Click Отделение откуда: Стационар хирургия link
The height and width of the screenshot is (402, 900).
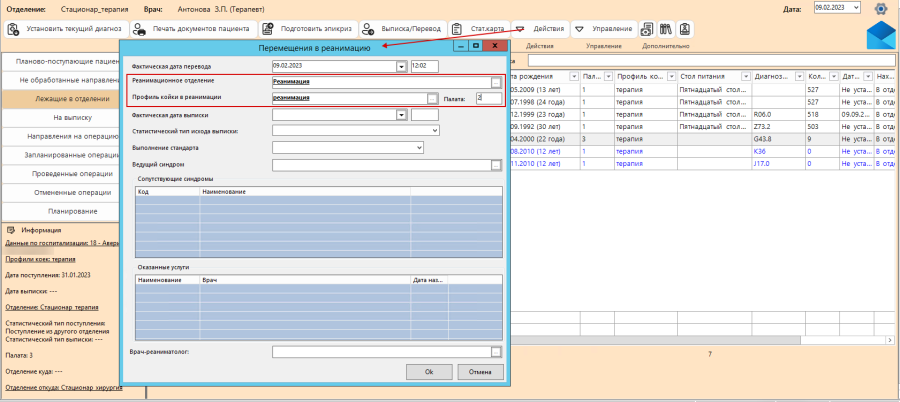pos(62,388)
